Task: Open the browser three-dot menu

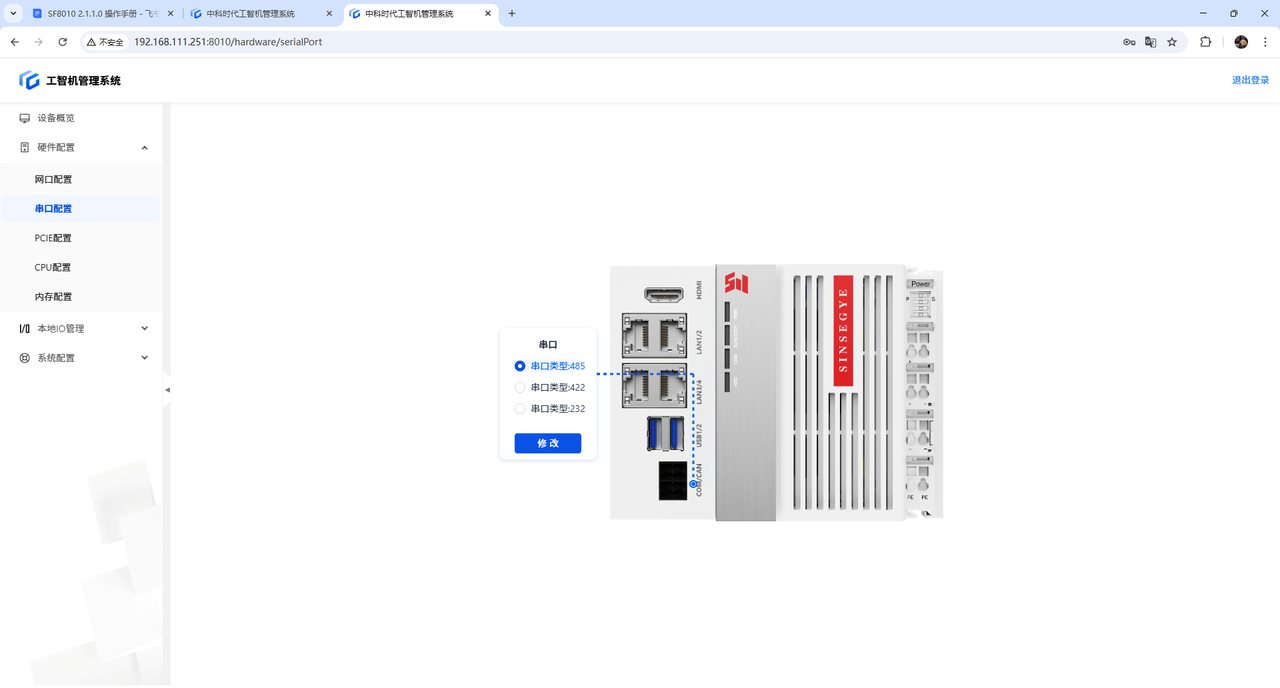Action: coord(1265,42)
